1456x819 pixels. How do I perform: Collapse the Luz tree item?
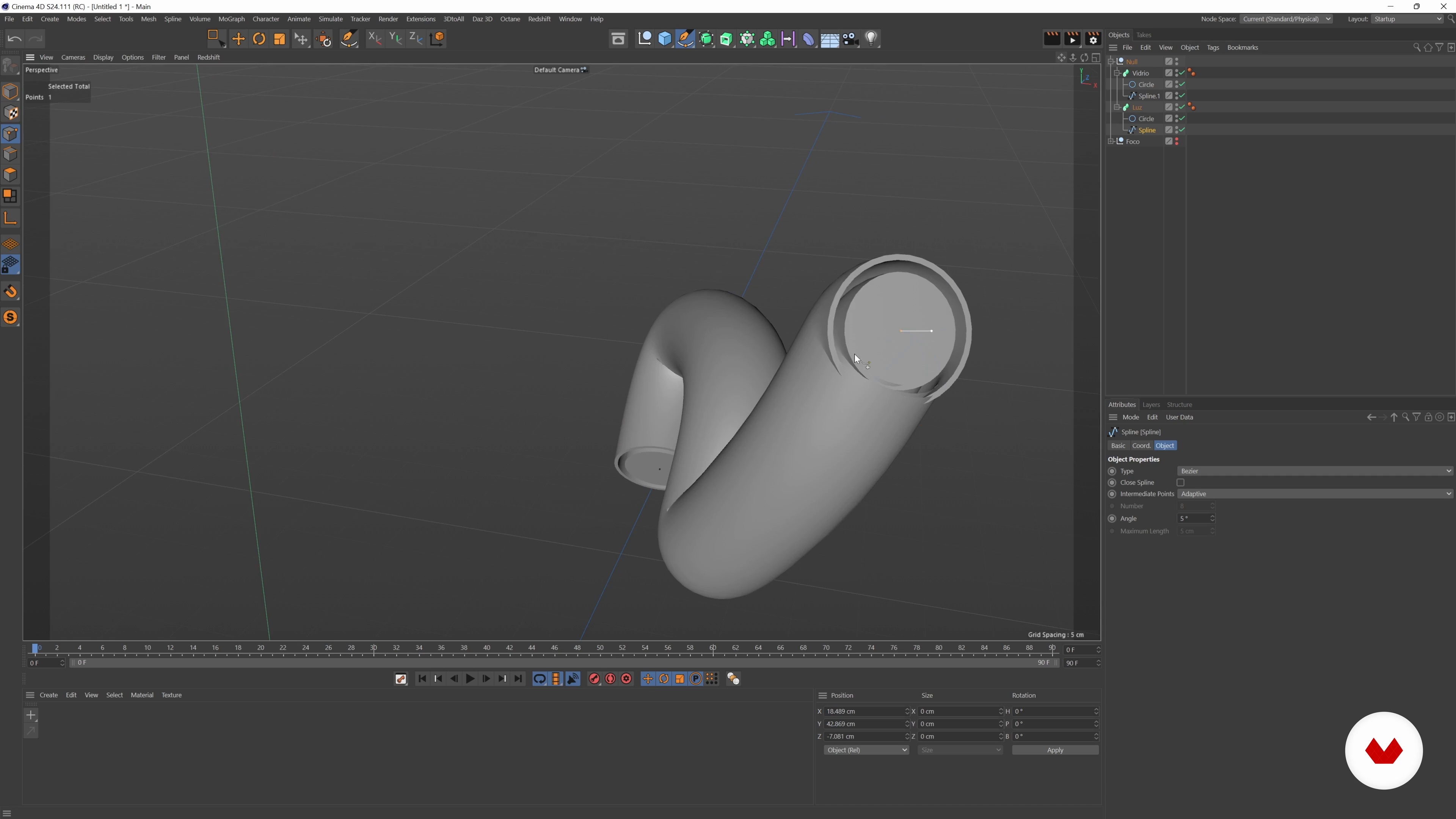(1117, 107)
